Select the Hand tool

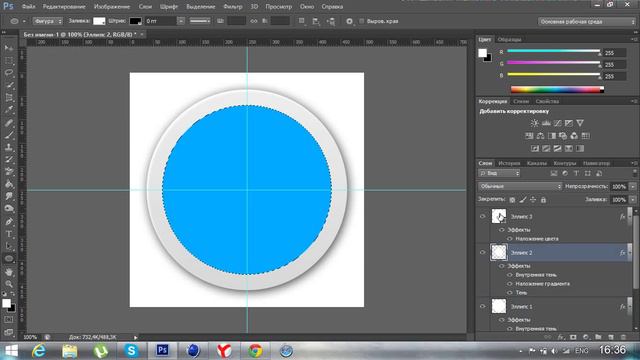point(9,272)
